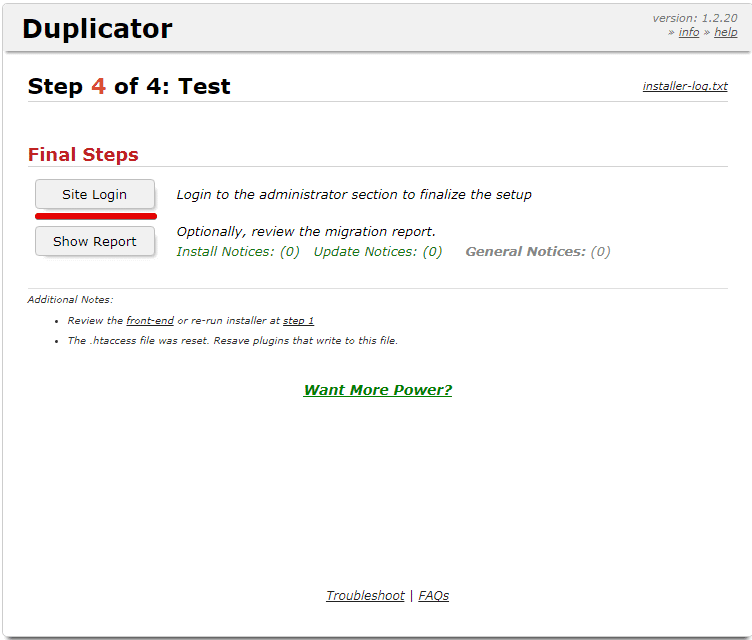Click 'Login to the administrator section' text
The width and height of the screenshot is (752, 640).
coord(354,194)
